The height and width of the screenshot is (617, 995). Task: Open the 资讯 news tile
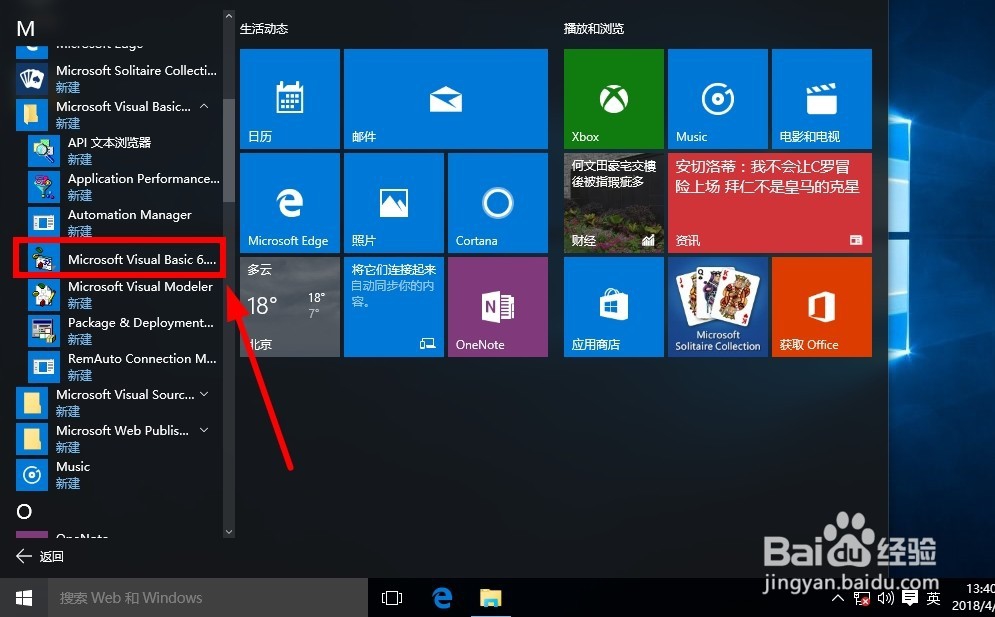coord(770,203)
